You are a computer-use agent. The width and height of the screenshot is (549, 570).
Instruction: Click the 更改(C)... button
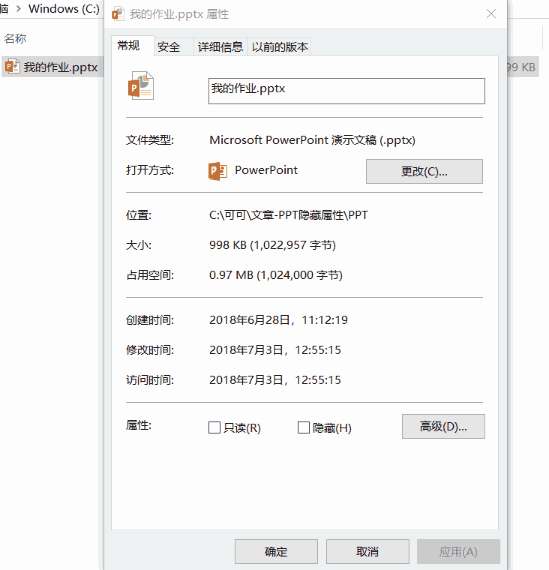tap(424, 171)
